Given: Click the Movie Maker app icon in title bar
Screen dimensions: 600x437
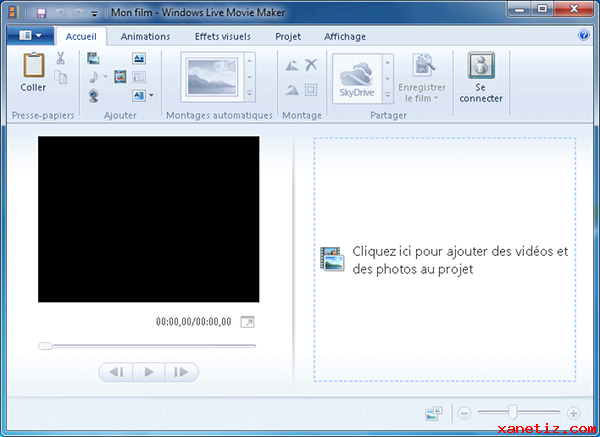Looking at the screenshot, I should [x=14, y=13].
